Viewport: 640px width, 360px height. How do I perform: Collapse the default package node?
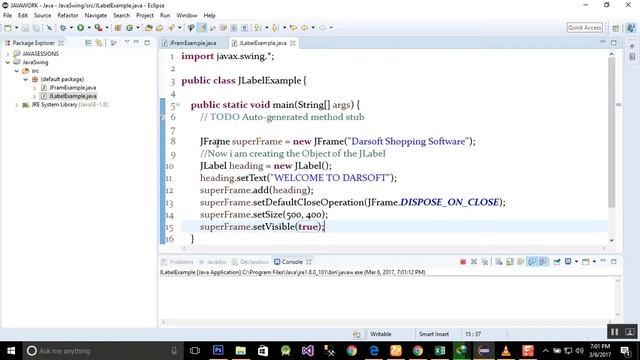click(26, 79)
